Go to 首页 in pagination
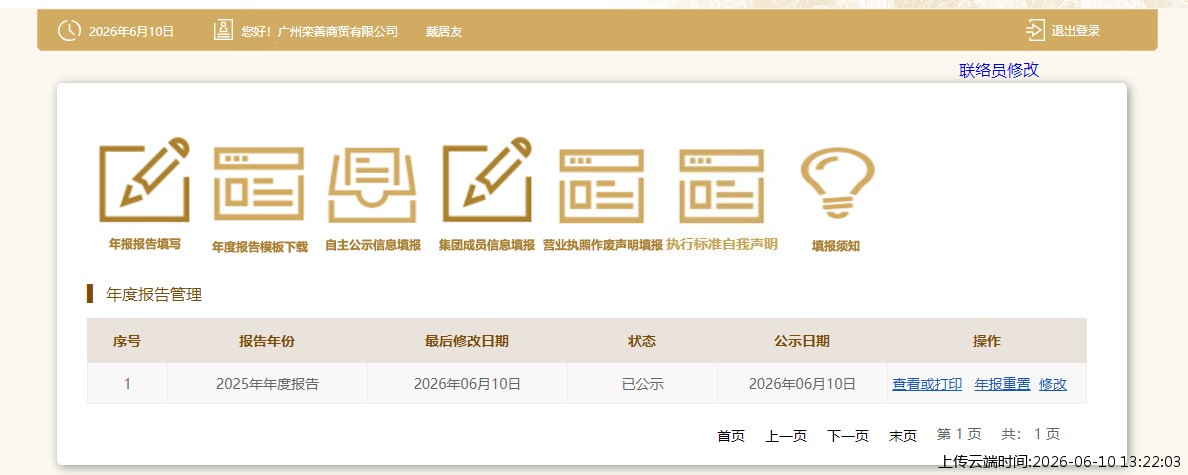1188x475 pixels. point(731,436)
